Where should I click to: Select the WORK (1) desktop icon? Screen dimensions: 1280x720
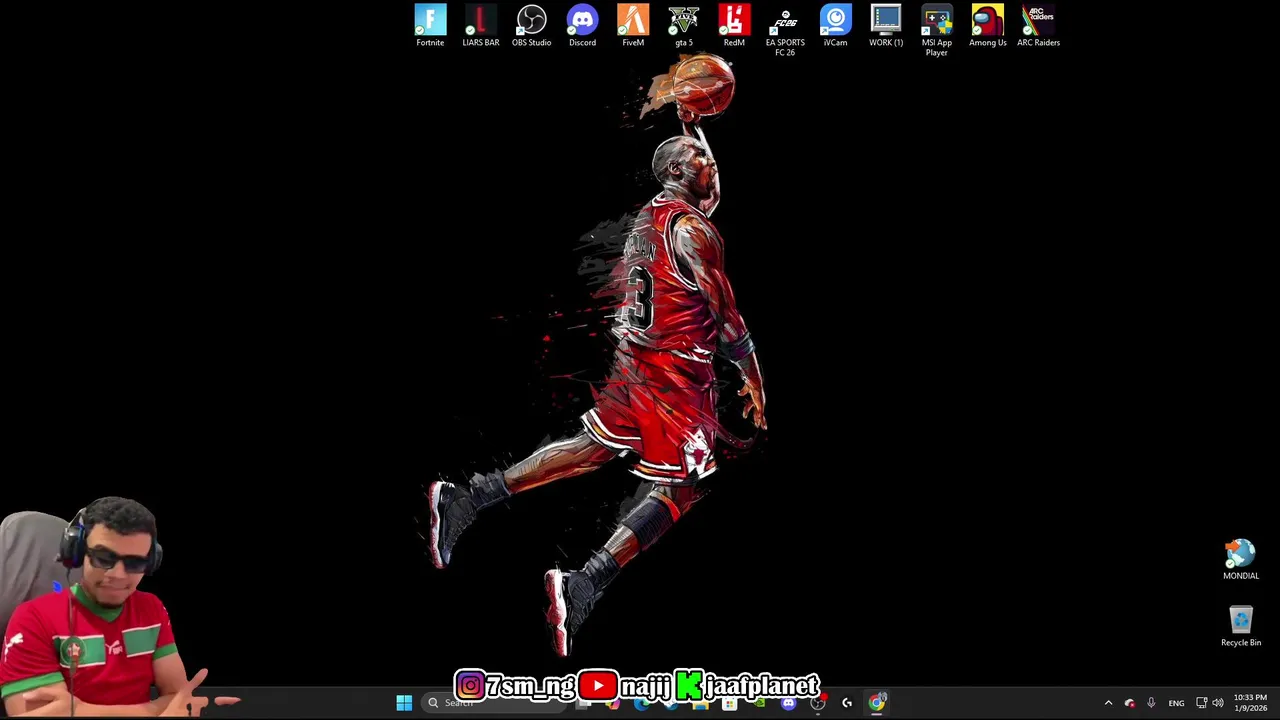tap(886, 26)
